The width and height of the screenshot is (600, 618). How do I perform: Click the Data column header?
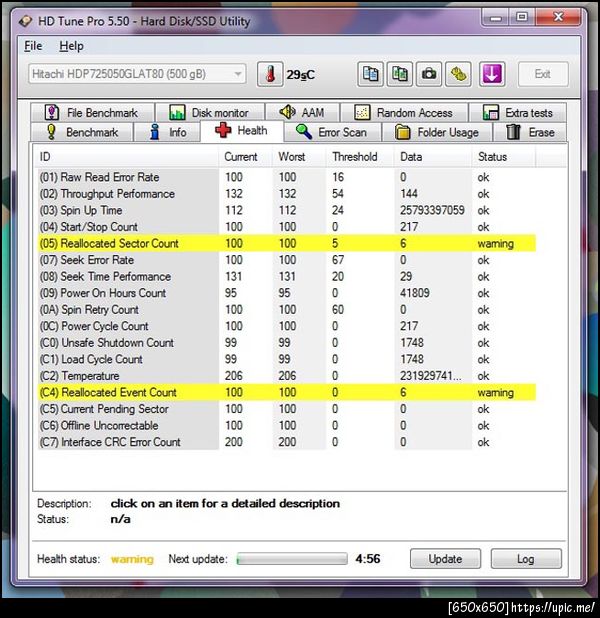pyautogui.click(x=433, y=157)
